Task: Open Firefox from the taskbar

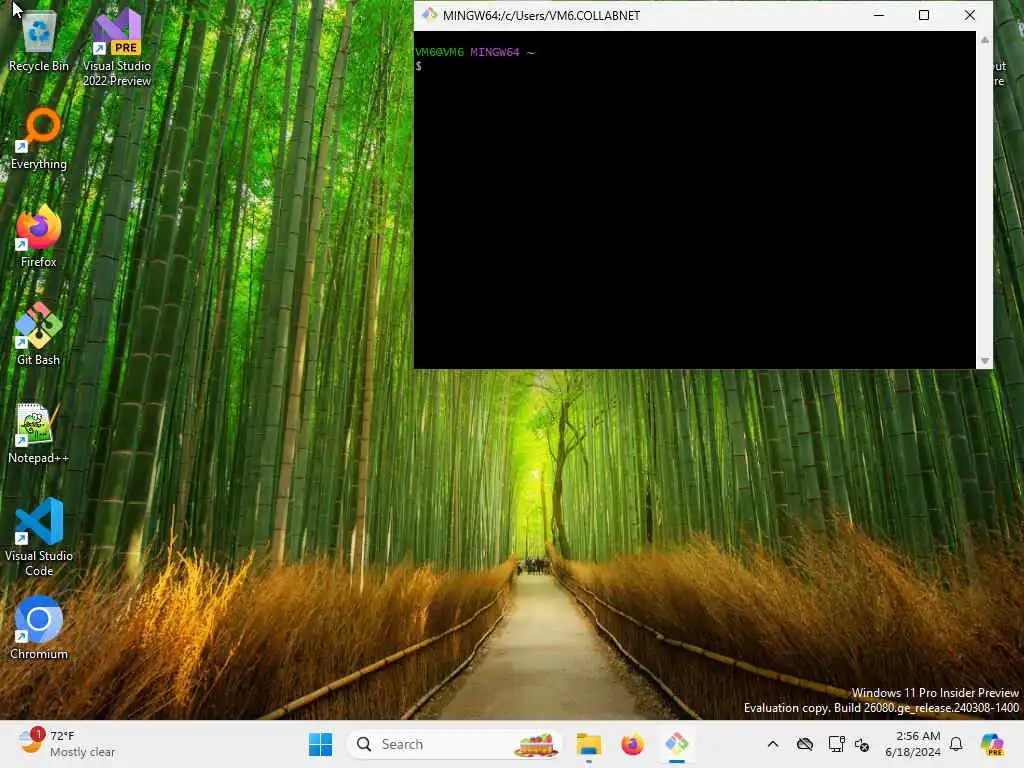Action: (x=632, y=744)
